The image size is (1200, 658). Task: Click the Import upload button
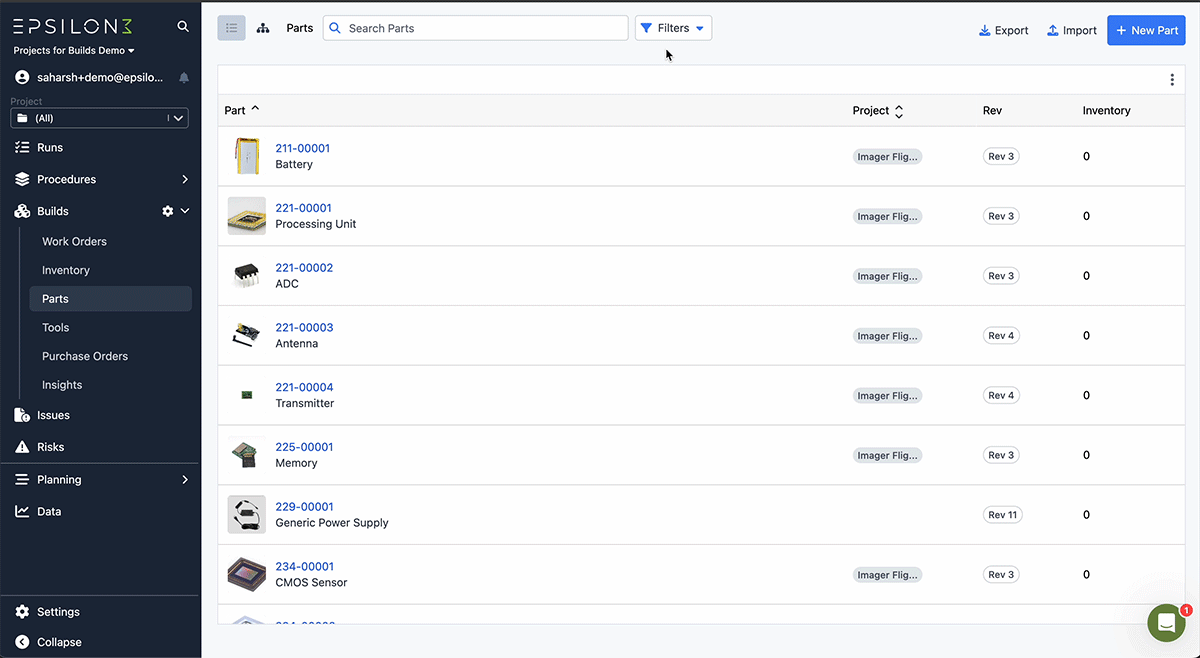coord(1072,30)
